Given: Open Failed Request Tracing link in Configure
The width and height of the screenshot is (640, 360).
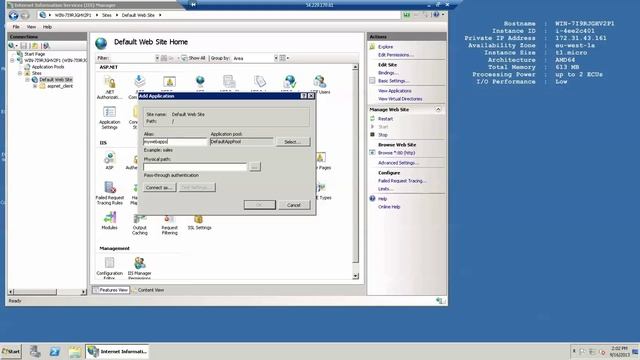Looking at the screenshot, I should tap(402, 180).
